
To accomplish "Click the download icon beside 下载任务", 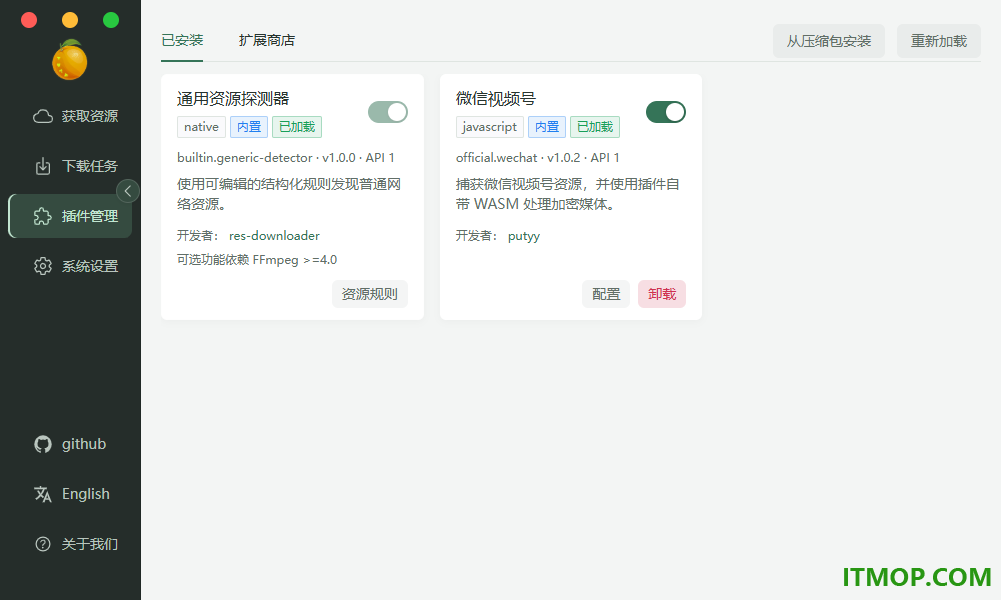I will 43,166.
